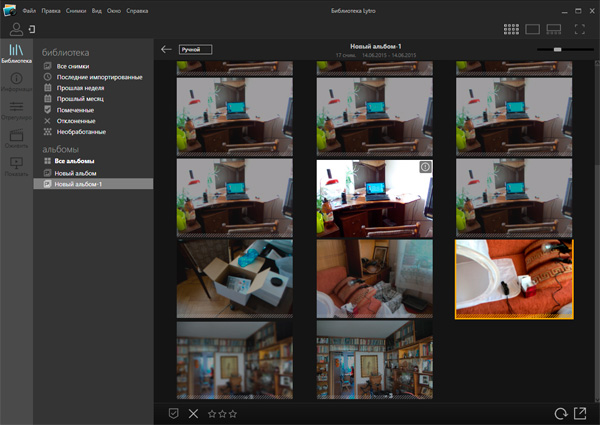Open the Информация sidebar panel
The height and width of the screenshot is (425, 600).
pos(16,82)
